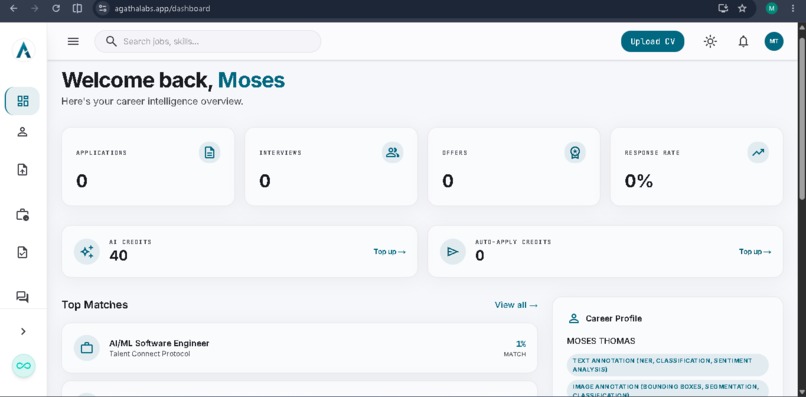Click the site info icon in address bar
Image resolution: width=806 pixels, height=397 pixels.
click(103, 8)
